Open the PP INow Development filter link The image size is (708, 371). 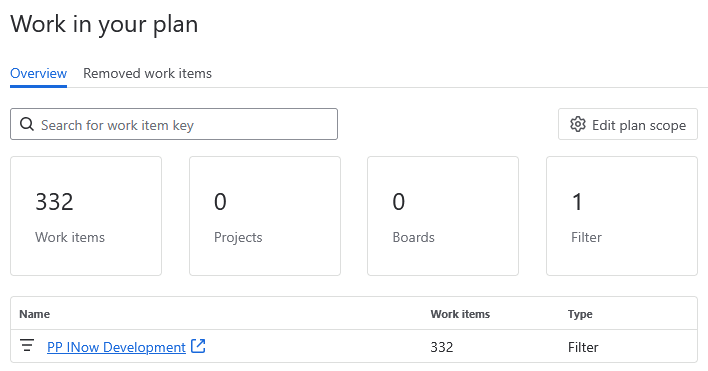[116, 347]
